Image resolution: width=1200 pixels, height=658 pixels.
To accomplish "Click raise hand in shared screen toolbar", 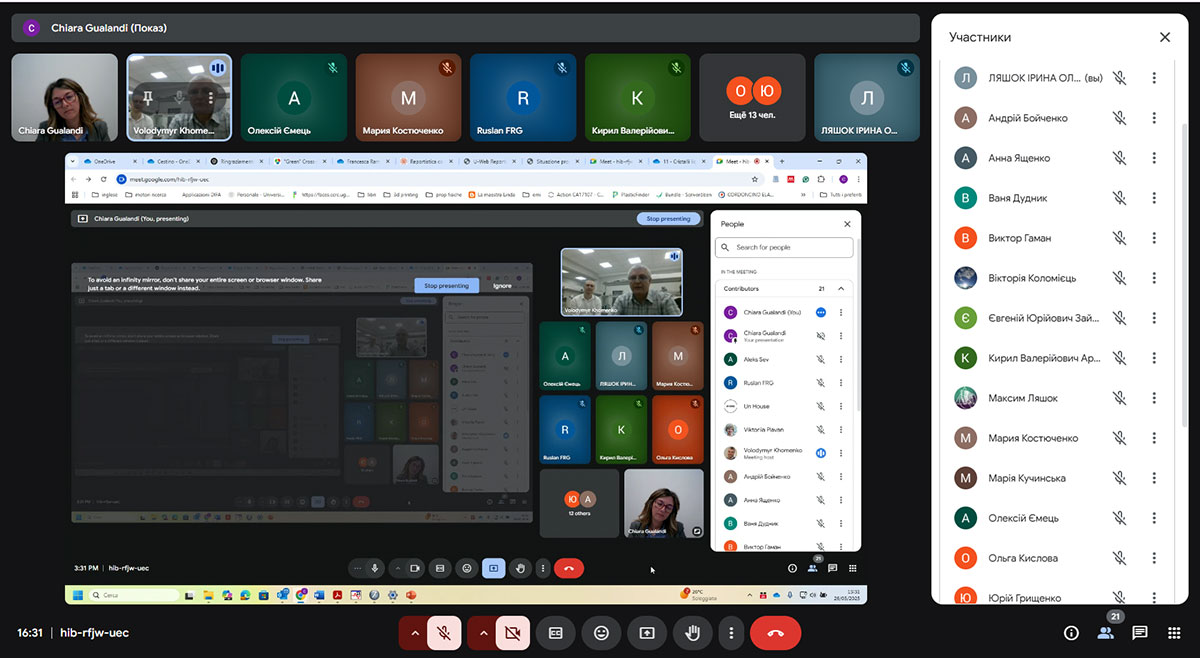I will point(520,568).
